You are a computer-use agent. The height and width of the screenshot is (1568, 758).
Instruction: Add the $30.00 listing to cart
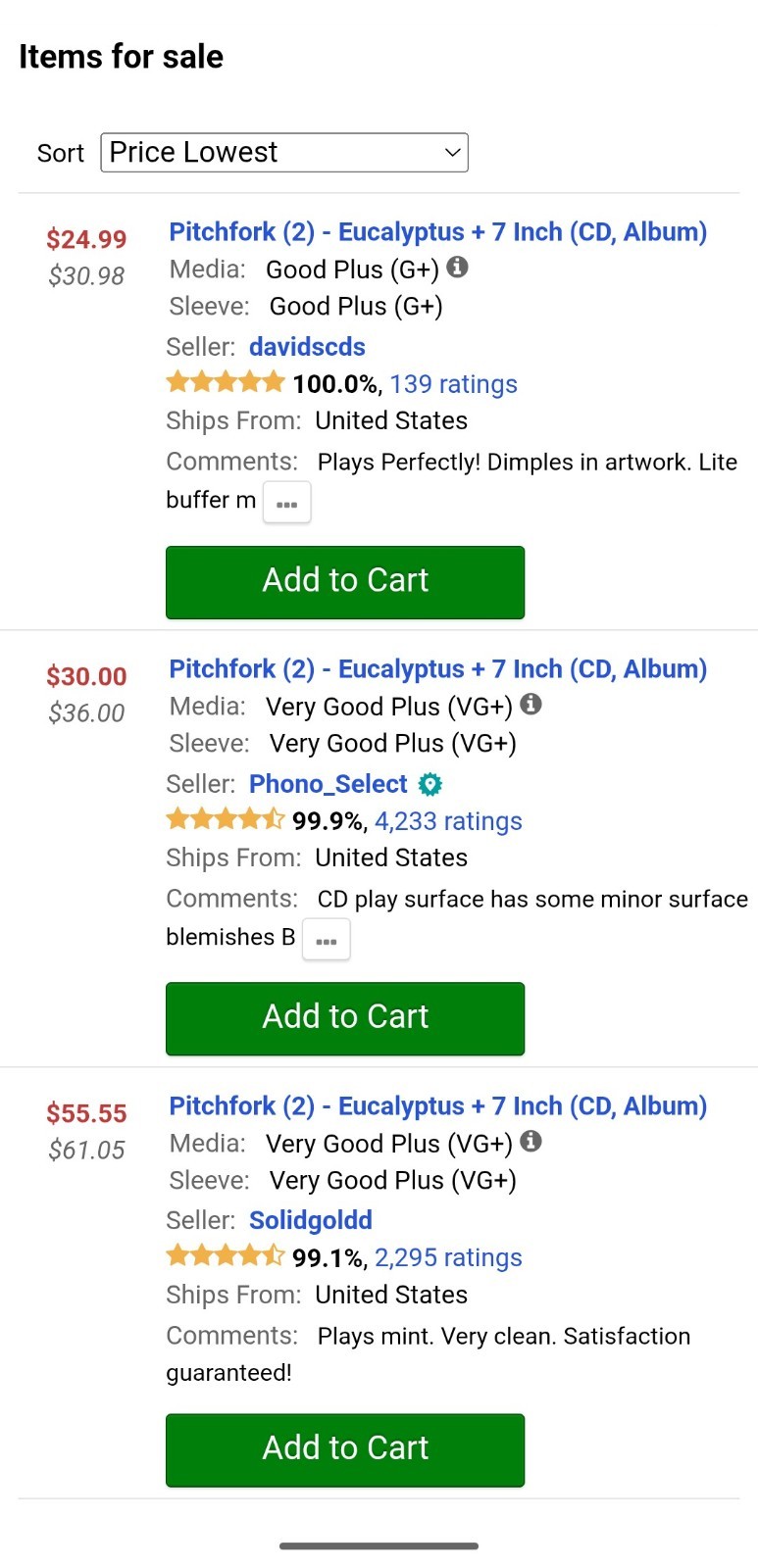(345, 1019)
